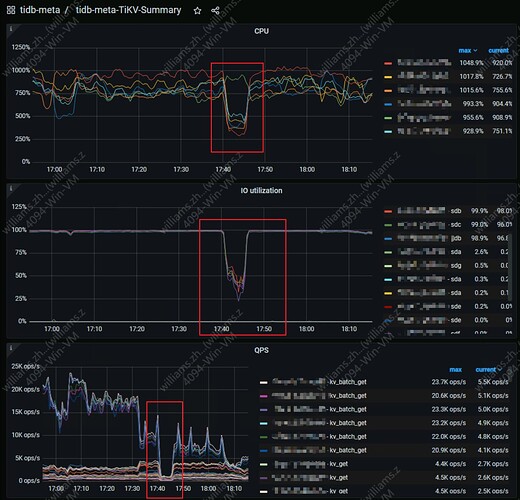Open the QPS panel title menu
The height and width of the screenshot is (500, 520).
(x=261, y=350)
